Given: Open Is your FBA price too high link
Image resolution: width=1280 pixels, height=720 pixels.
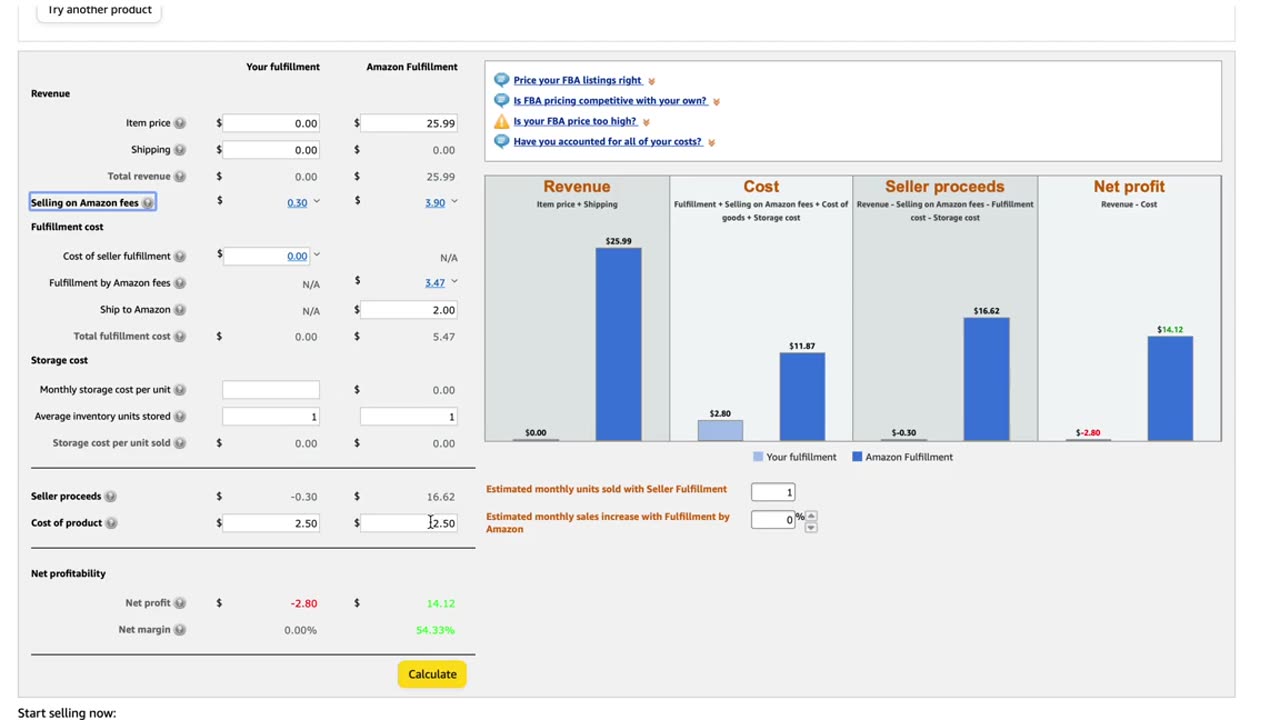Looking at the screenshot, I should click(x=575, y=121).
